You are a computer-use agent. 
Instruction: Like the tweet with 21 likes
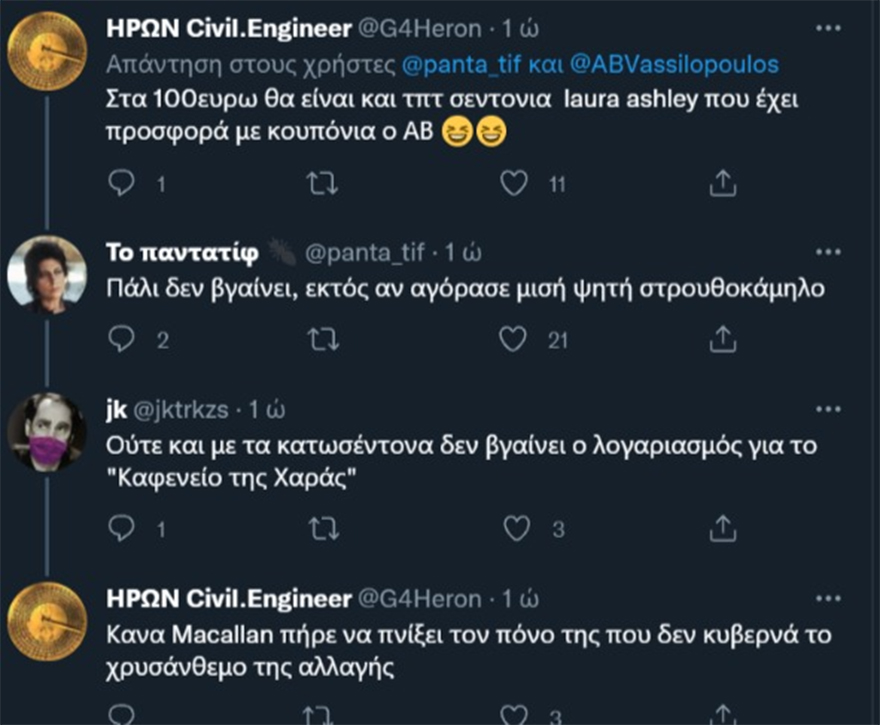(513, 341)
